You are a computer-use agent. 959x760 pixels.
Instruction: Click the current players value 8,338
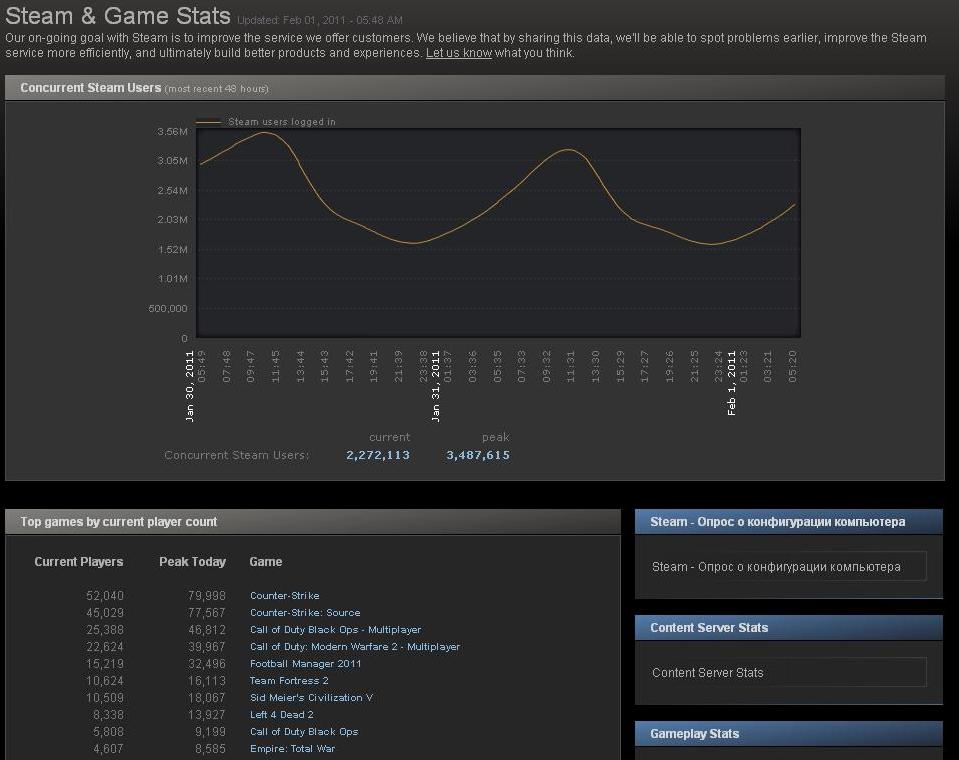[x=108, y=715]
